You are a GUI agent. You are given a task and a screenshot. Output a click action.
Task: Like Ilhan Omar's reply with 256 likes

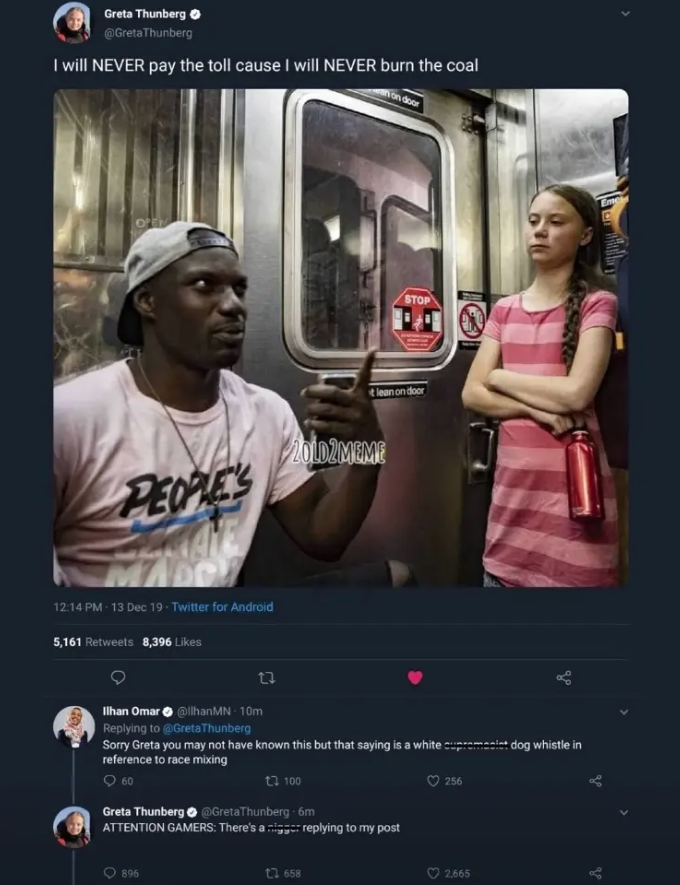[x=433, y=781]
